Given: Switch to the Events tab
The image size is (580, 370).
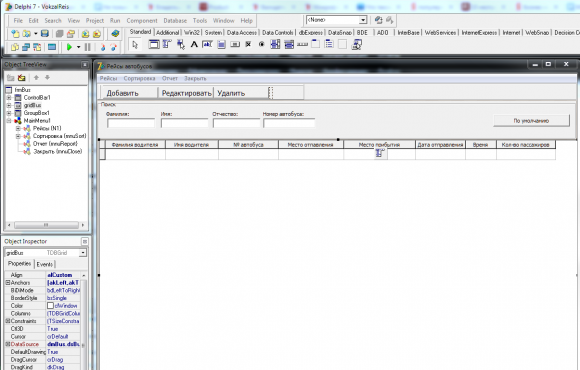Looking at the screenshot, I should tap(45, 264).
